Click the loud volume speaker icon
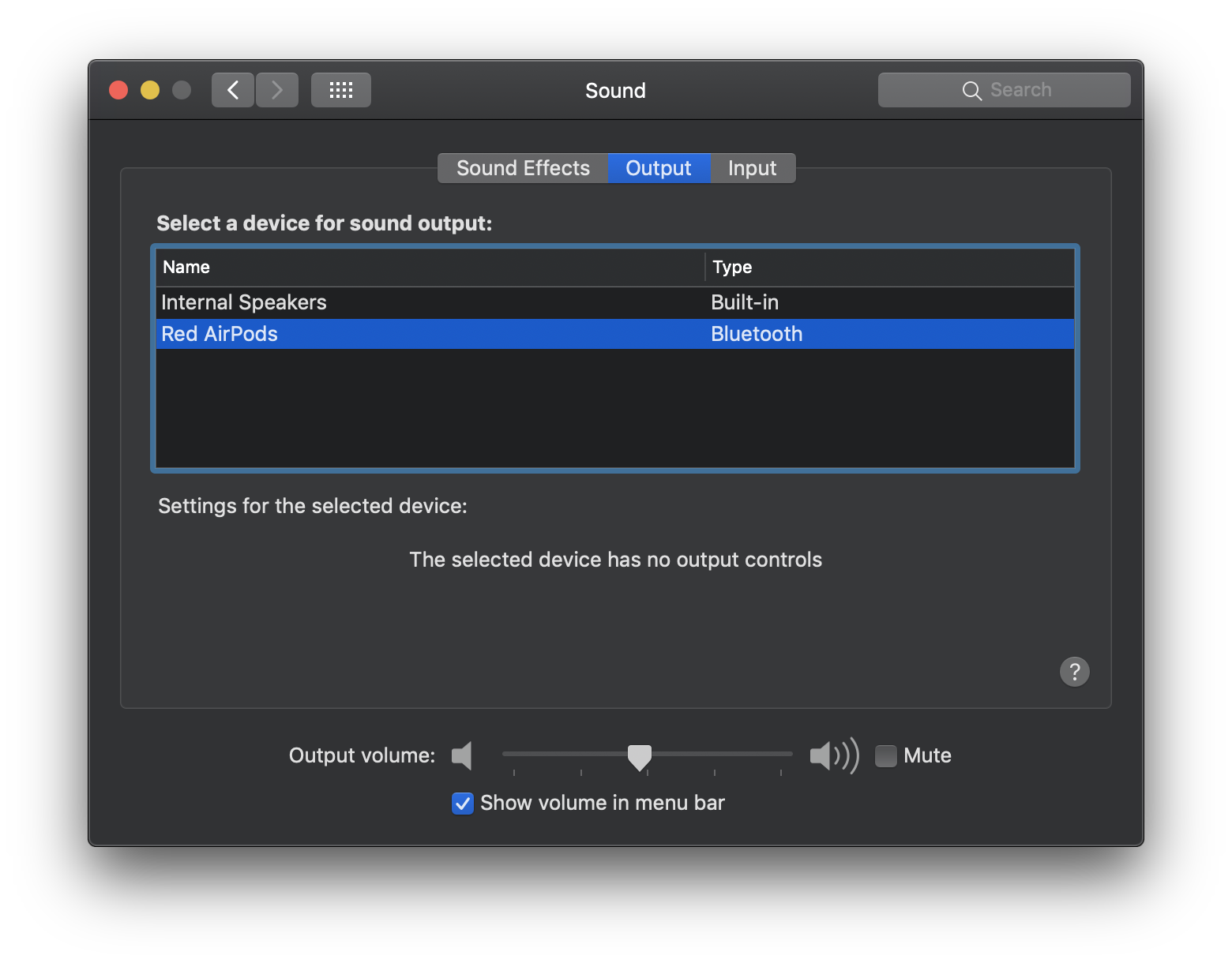 tap(834, 755)
